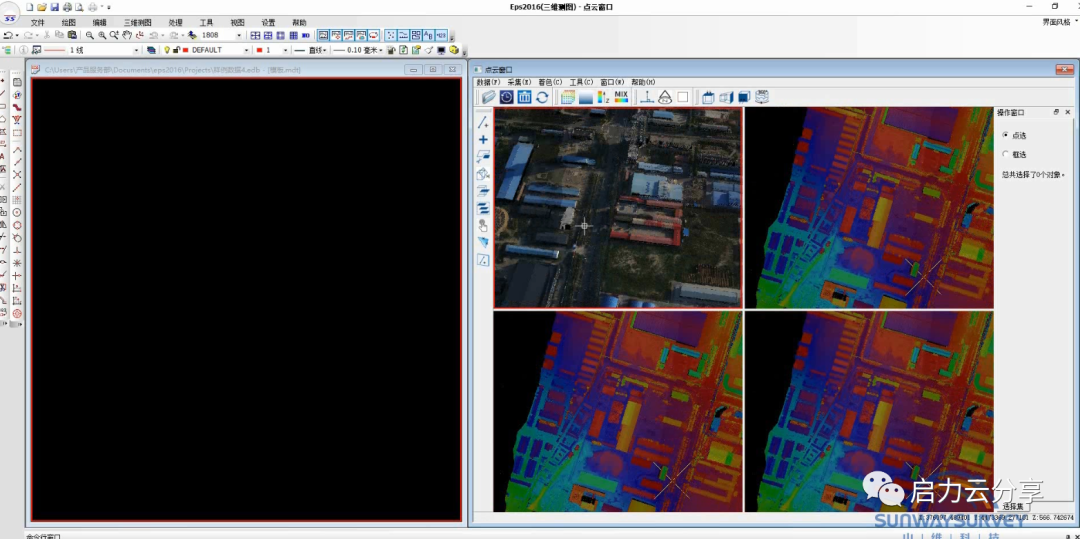Apply the color grid rendering icon
Image resolution: width=1080 pixels, height=539 pixels.
(x=568, y=97)
